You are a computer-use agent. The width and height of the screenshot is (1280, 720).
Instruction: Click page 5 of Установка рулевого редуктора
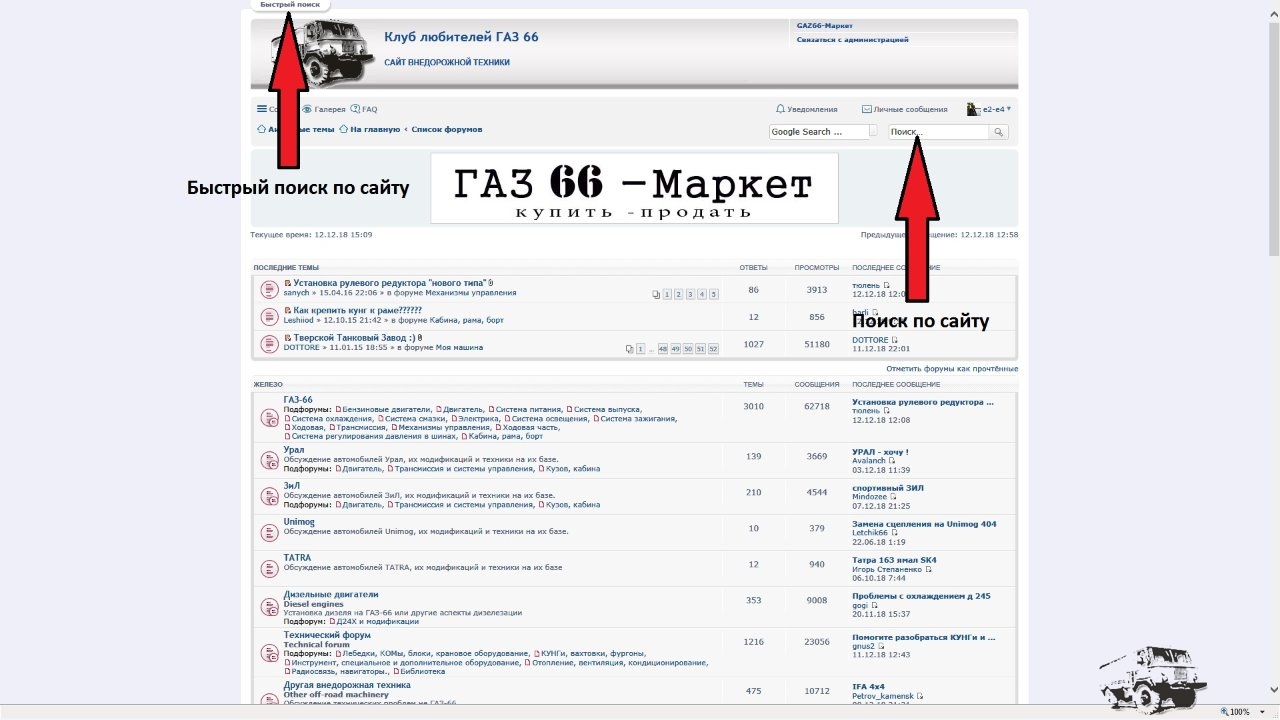point(714,294)
